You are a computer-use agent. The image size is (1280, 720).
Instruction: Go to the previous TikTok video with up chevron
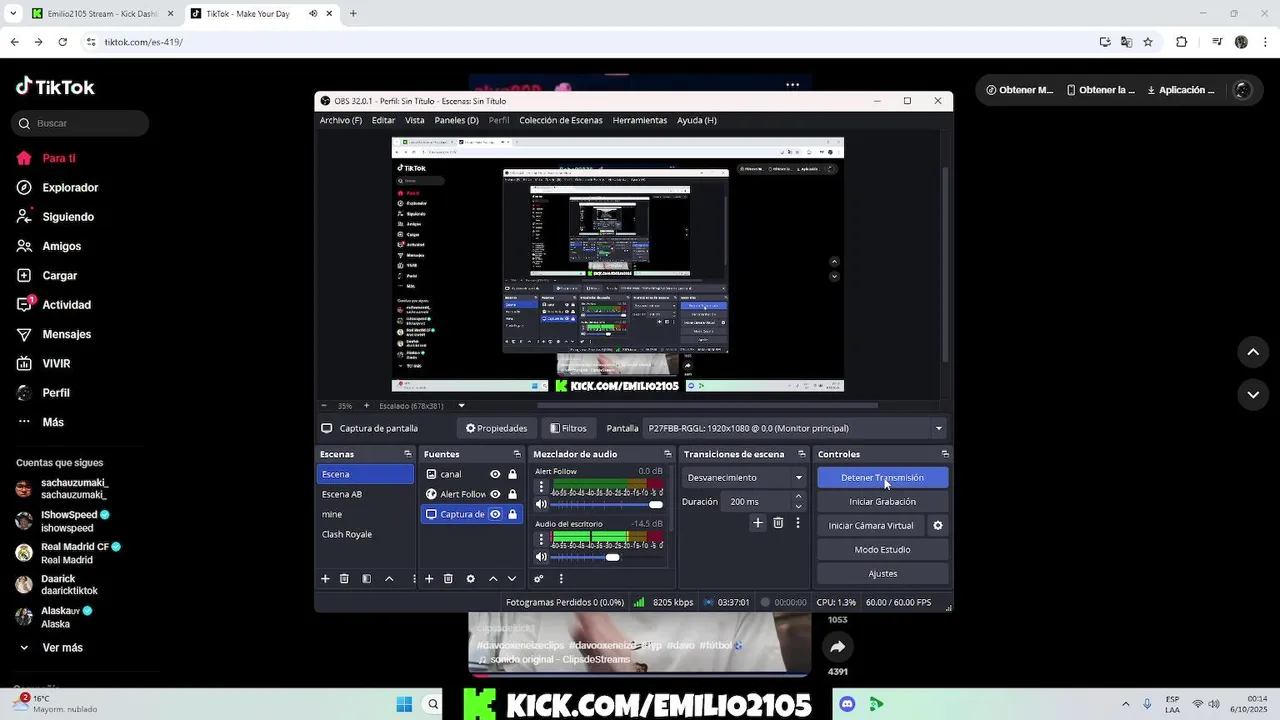(x=1253, y=352)
